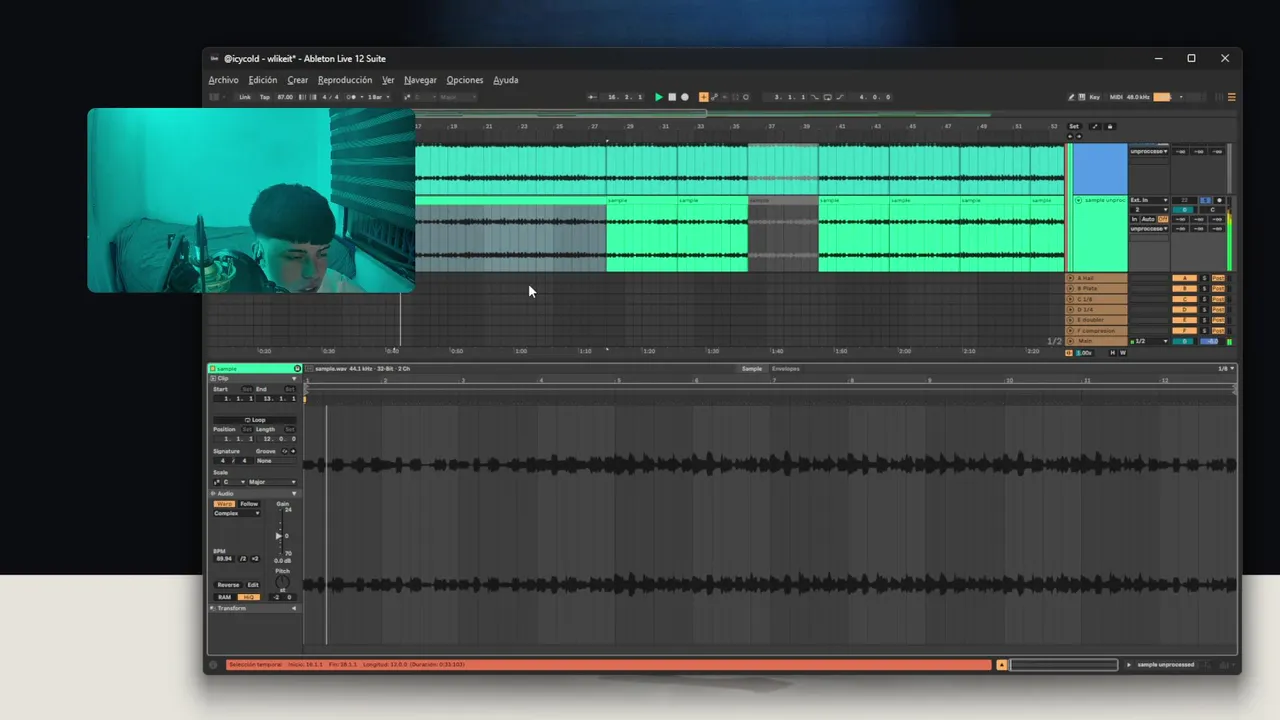Arm recording on the sample unprocessed track

[x=1219, y=200]
